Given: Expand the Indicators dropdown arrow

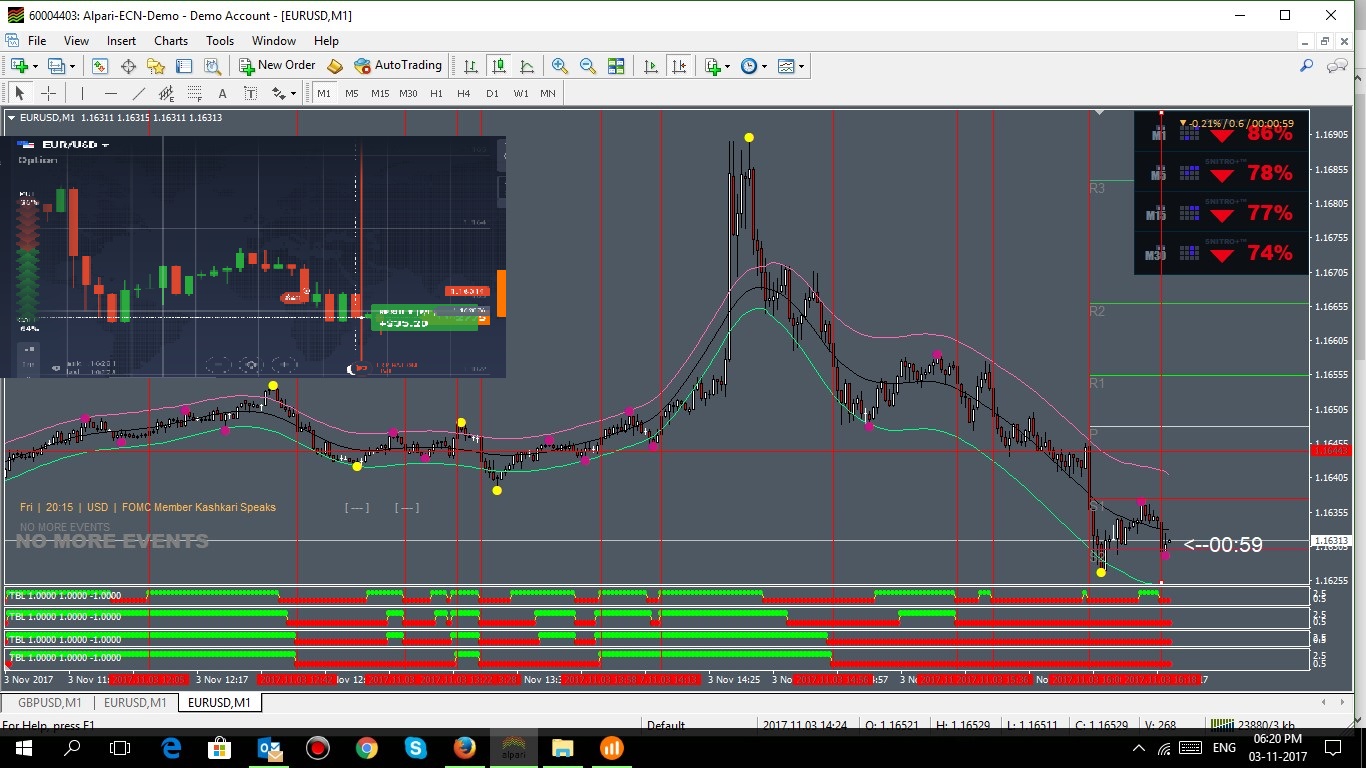Looking at the screenshot, I should (727, 66).
